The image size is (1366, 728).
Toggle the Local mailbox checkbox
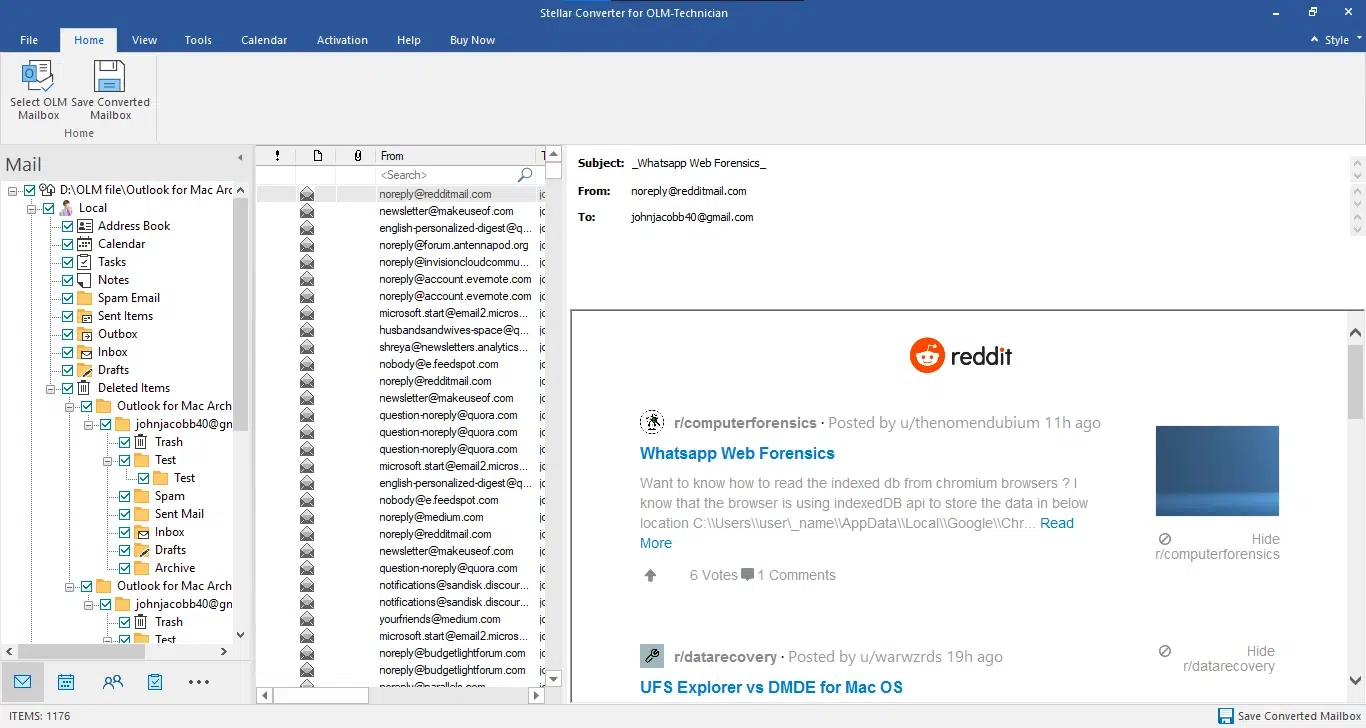click(x=49, y=208)
